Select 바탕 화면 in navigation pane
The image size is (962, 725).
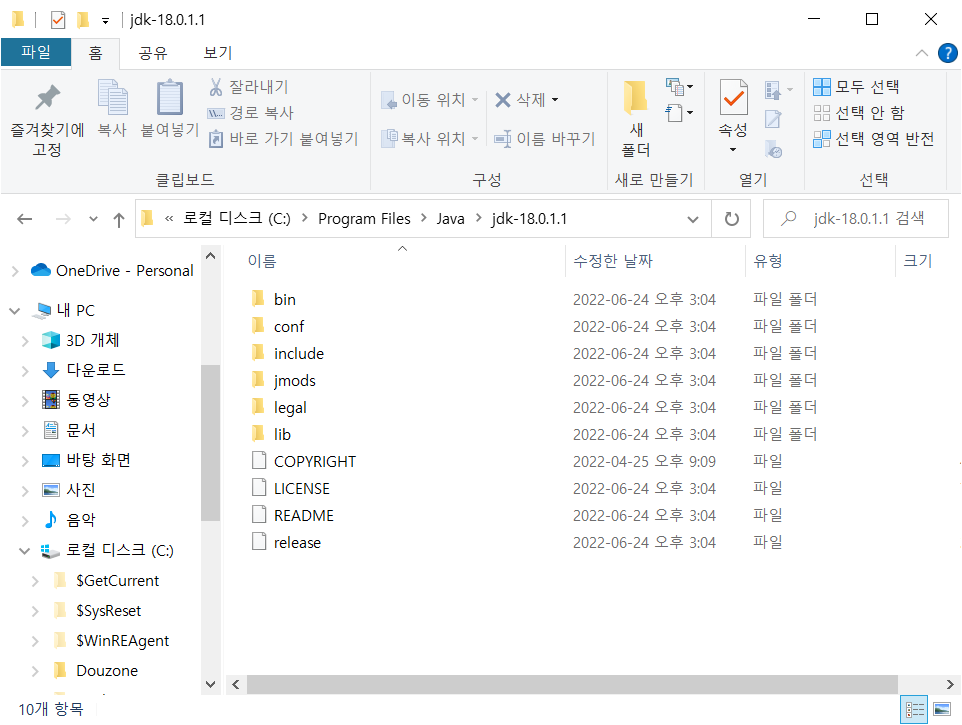[98, 460]
